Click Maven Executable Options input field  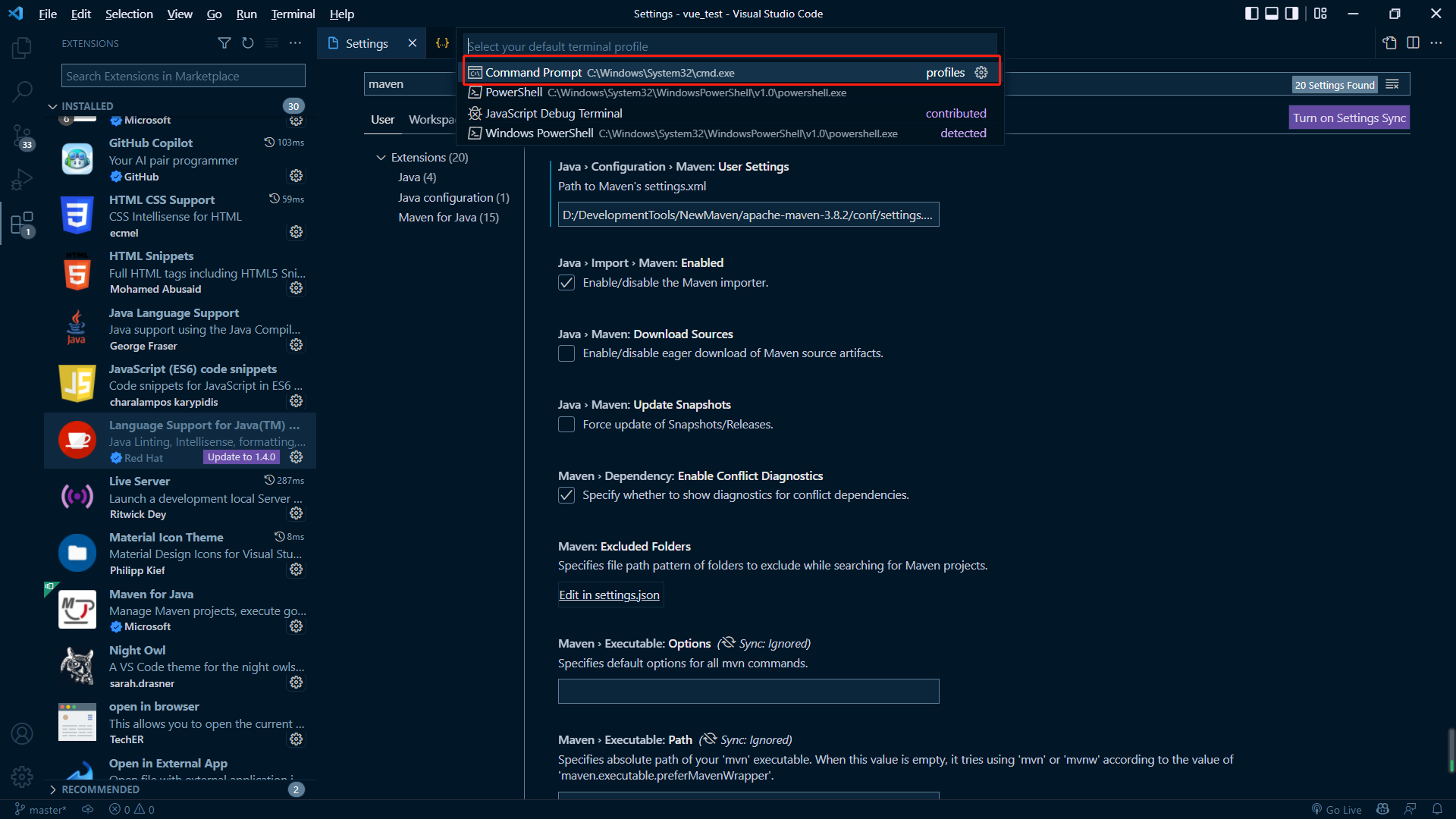click(748, 691)
